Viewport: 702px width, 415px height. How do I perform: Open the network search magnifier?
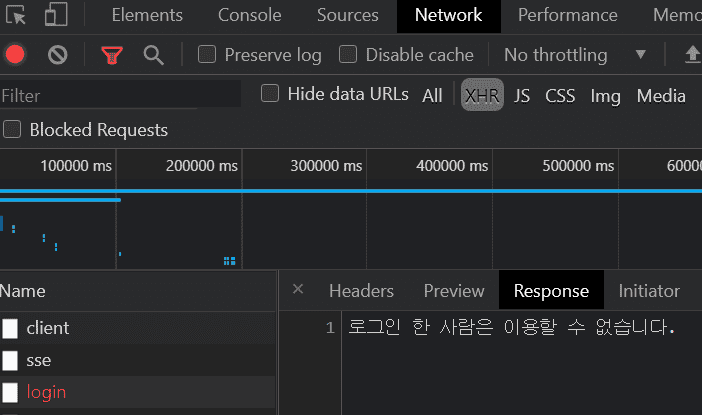tap(153, 55)
